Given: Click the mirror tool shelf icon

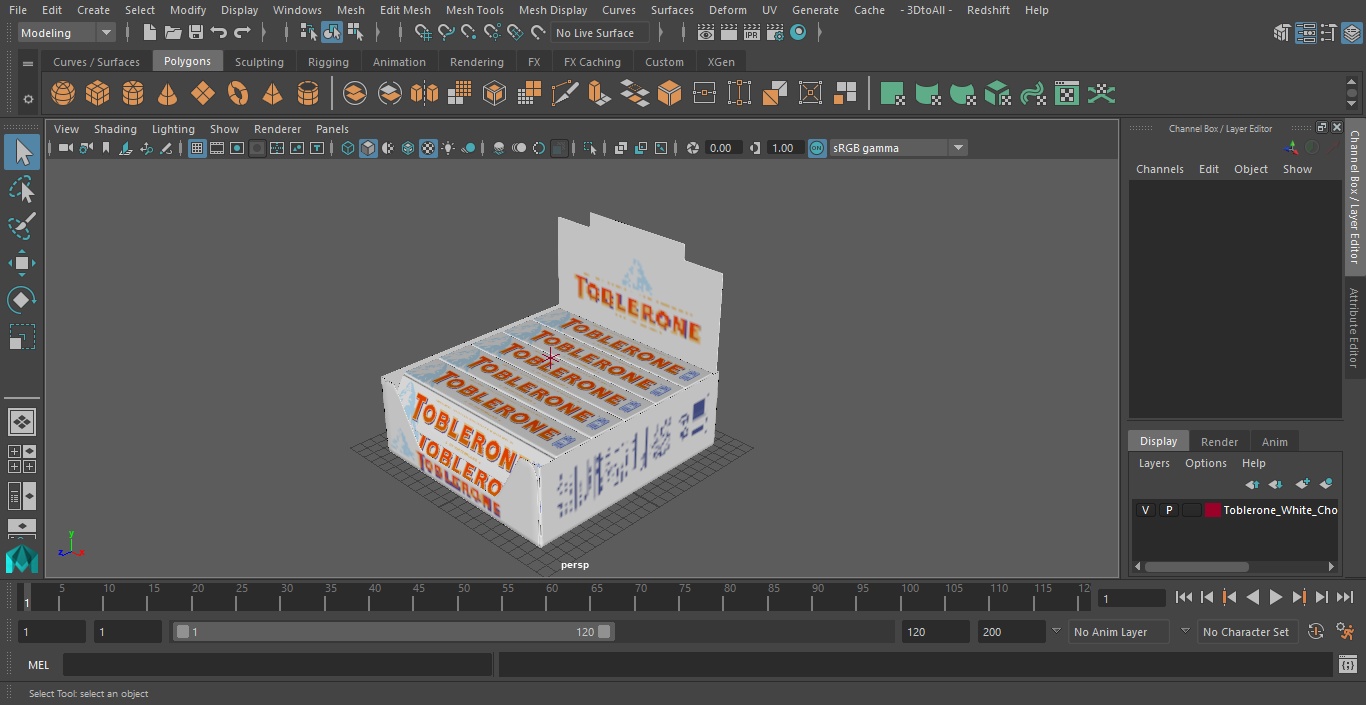Looking at the screenshot, I should [x=424, y=94].
